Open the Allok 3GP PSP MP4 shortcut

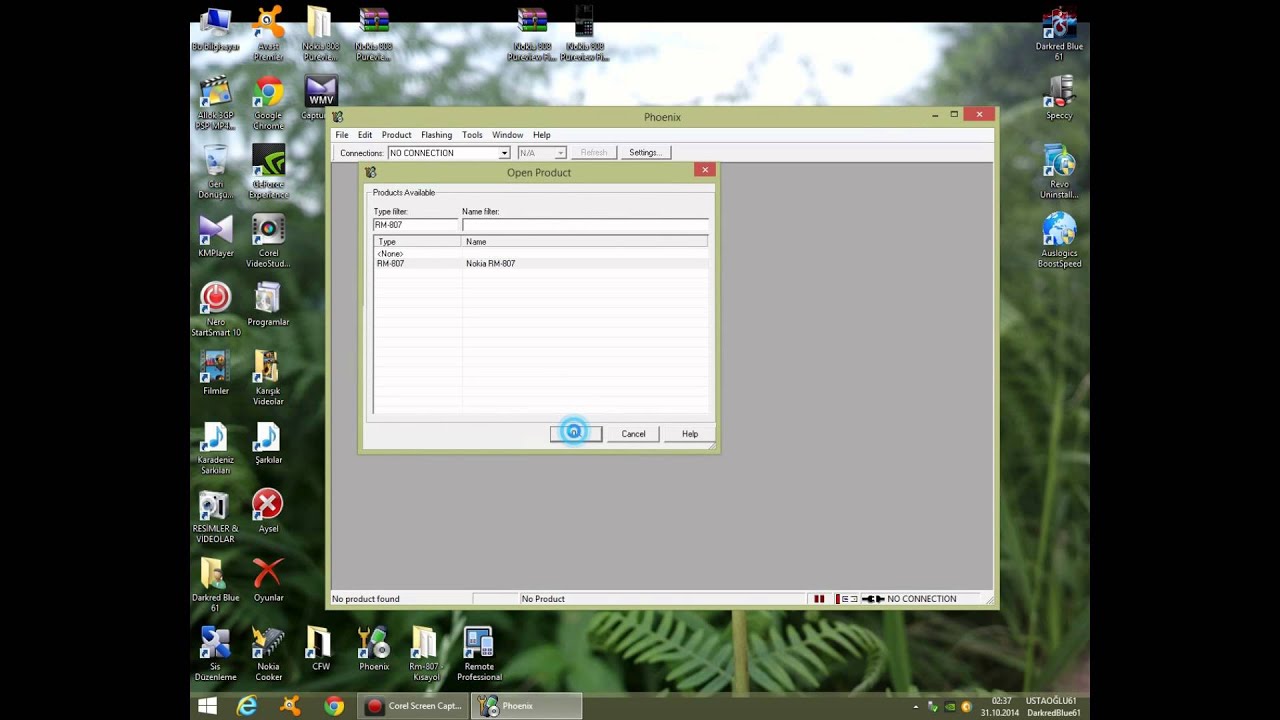pyautogui.click(x=215, y=103)
